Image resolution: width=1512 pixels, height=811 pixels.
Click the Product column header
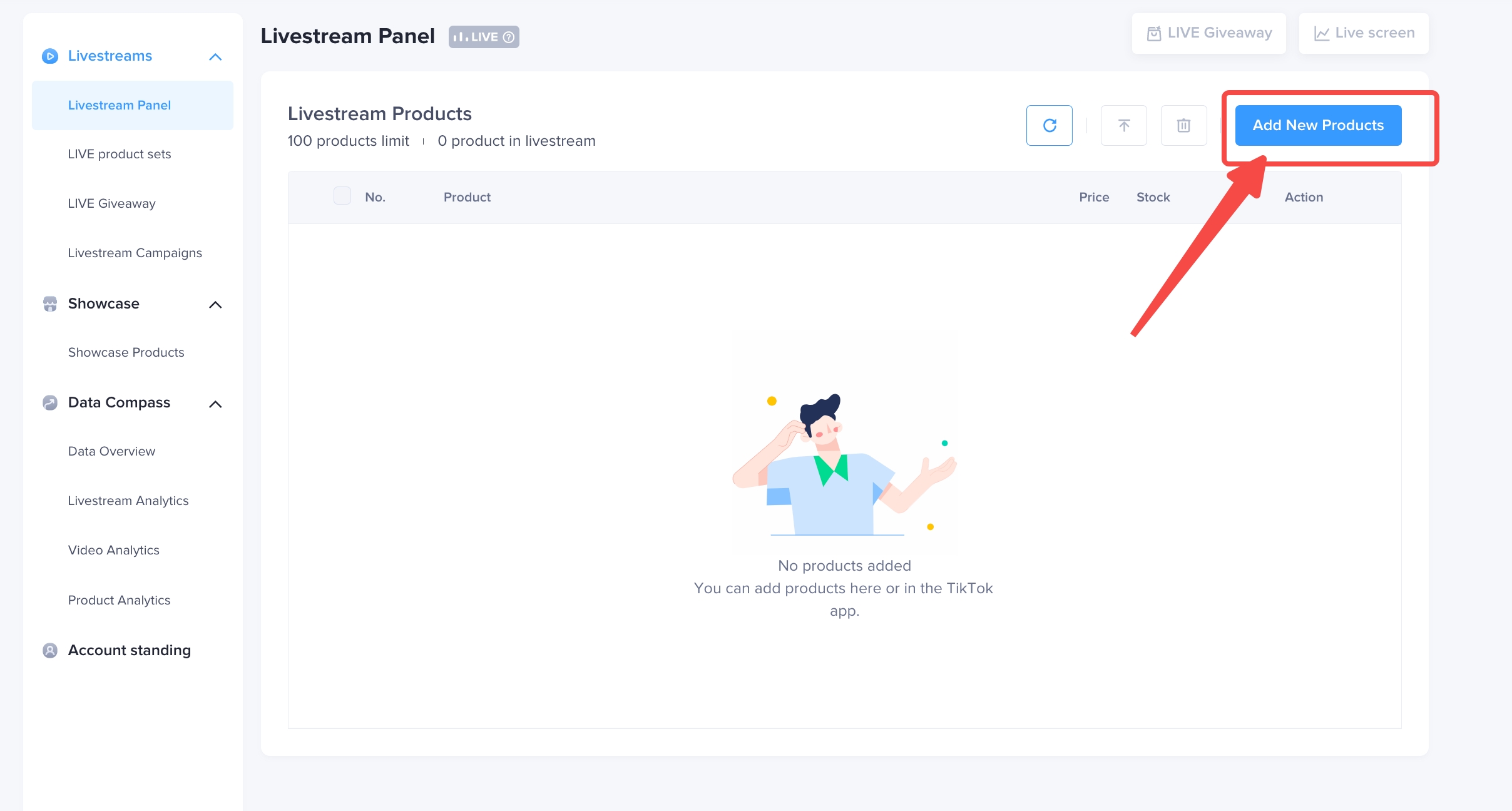point(467,197)
